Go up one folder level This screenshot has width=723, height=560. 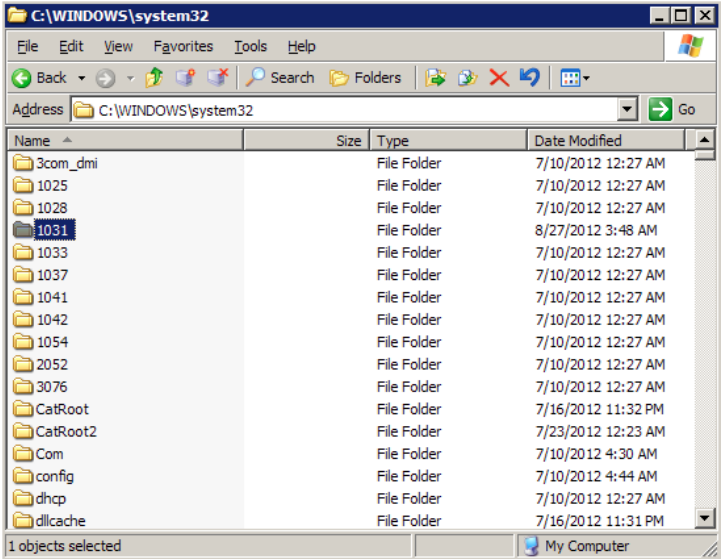click(x=154, y=78)
